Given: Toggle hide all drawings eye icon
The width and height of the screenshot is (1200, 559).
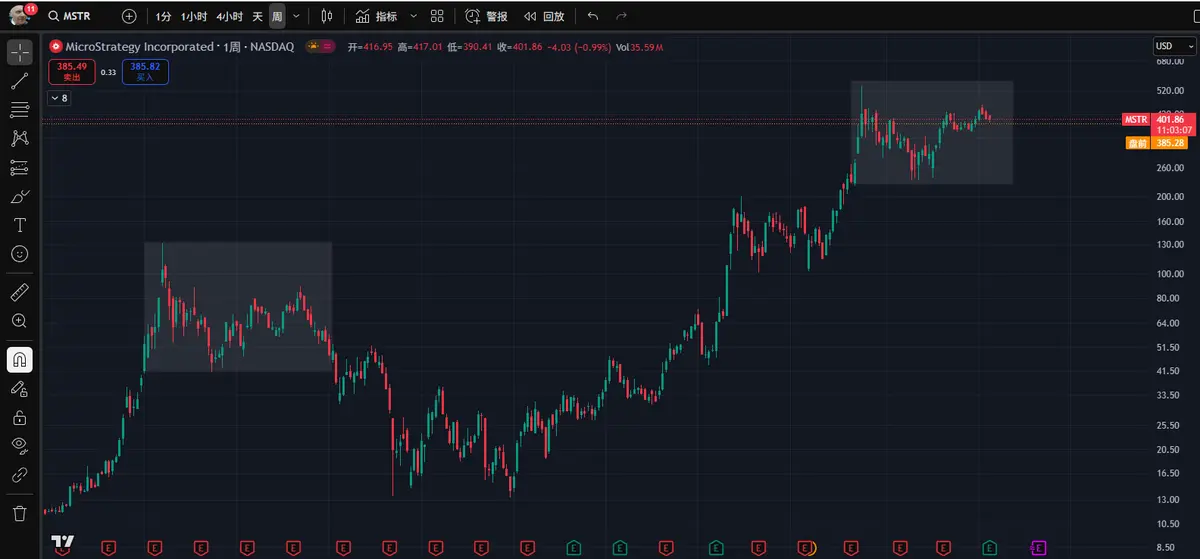Looking at the screenshot, I should (19, 446).
